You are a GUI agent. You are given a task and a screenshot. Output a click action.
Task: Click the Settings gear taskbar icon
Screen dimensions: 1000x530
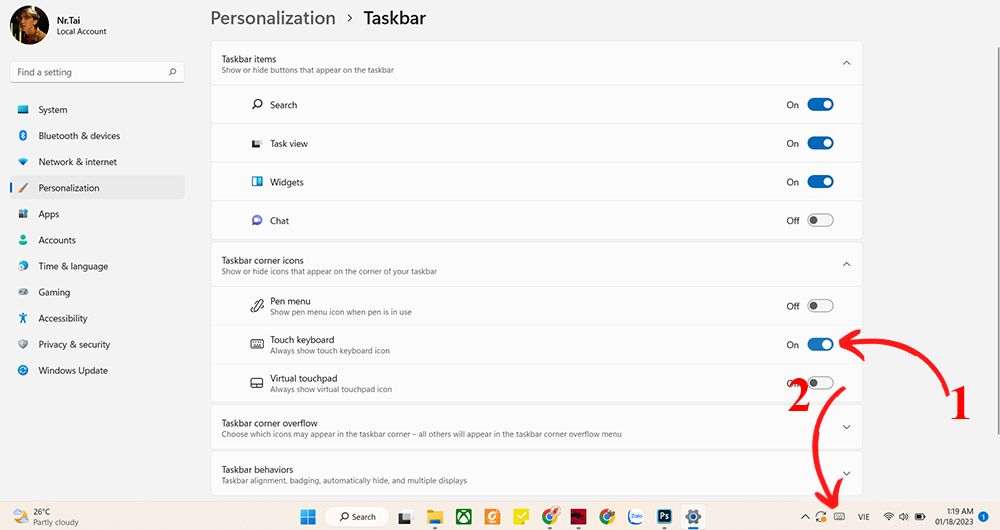click(x=693, y=517)
